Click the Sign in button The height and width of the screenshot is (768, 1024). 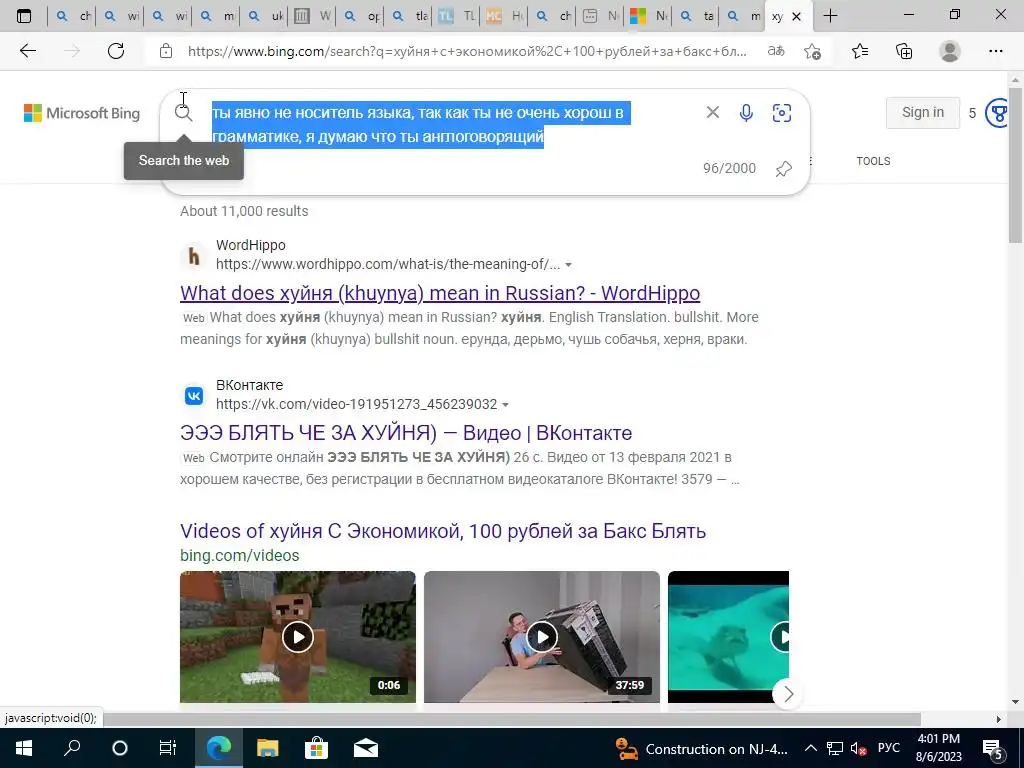[922, 112]
